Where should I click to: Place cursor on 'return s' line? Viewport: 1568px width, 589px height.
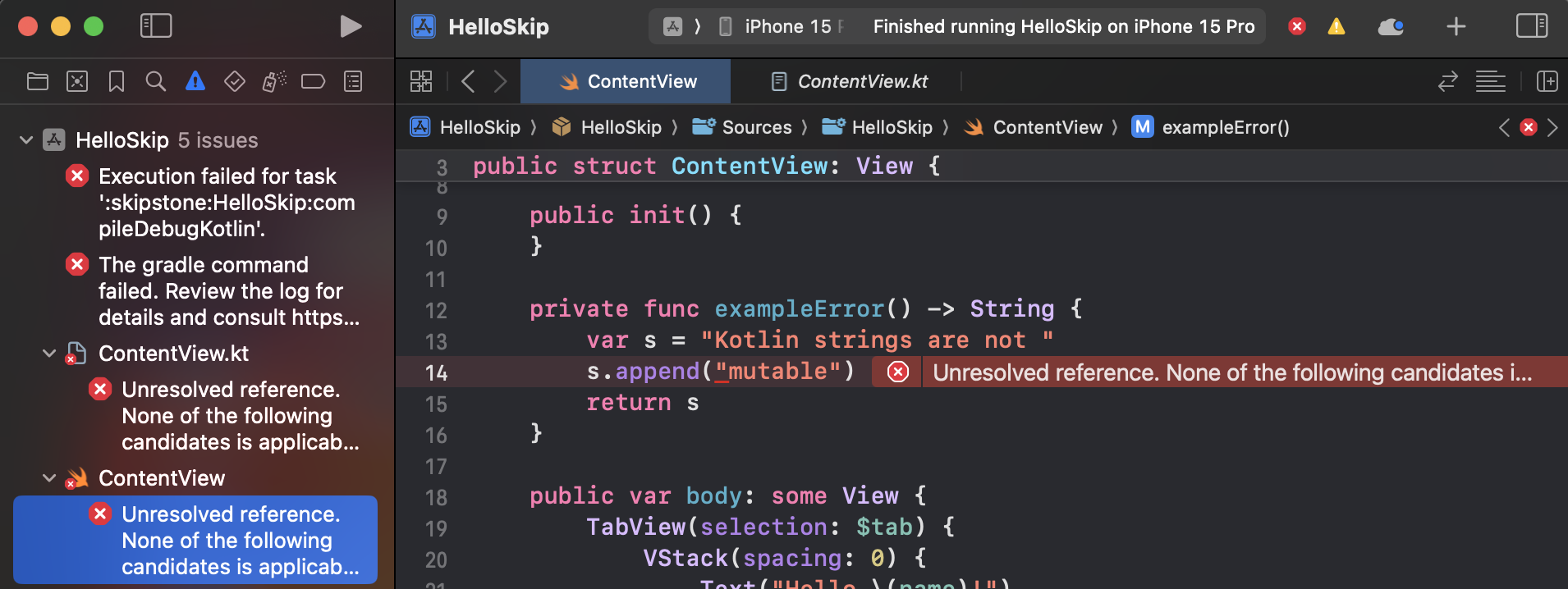(x=643, y=403)
